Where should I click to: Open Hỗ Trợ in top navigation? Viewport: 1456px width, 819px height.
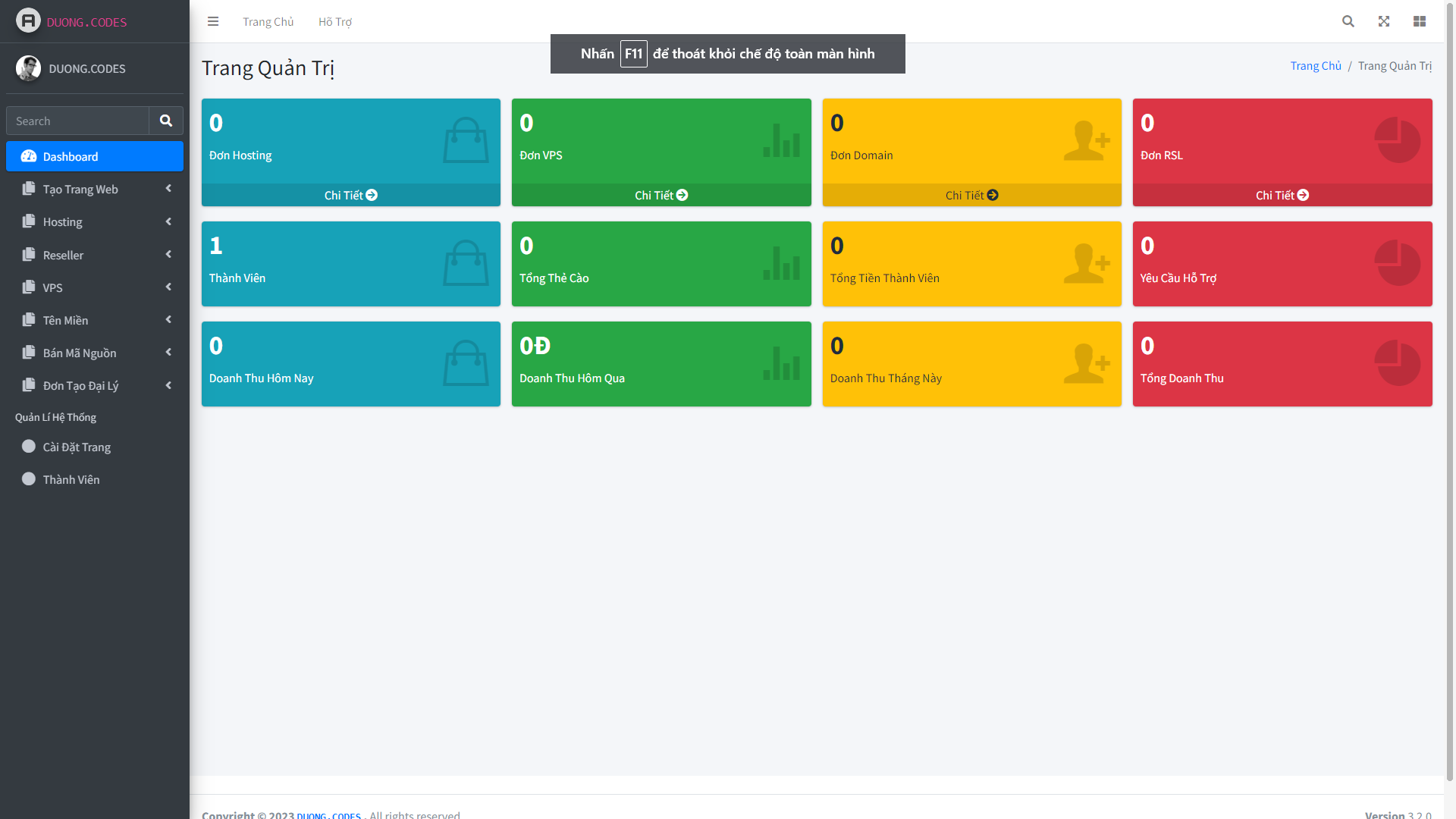(334, 22)
